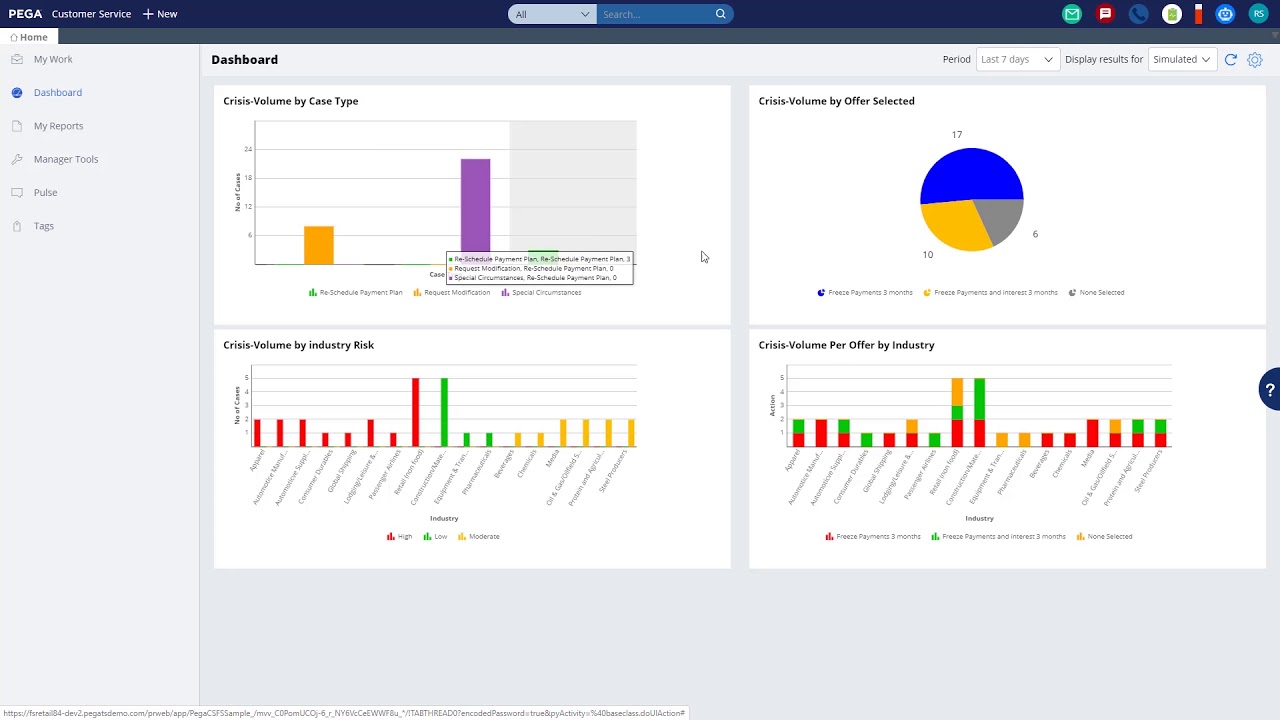Viewport: 1280px width, 720px height.
Task: Toggle None Selected pie legend entry
Action: pyautogui.click(x=1096, y=292)
